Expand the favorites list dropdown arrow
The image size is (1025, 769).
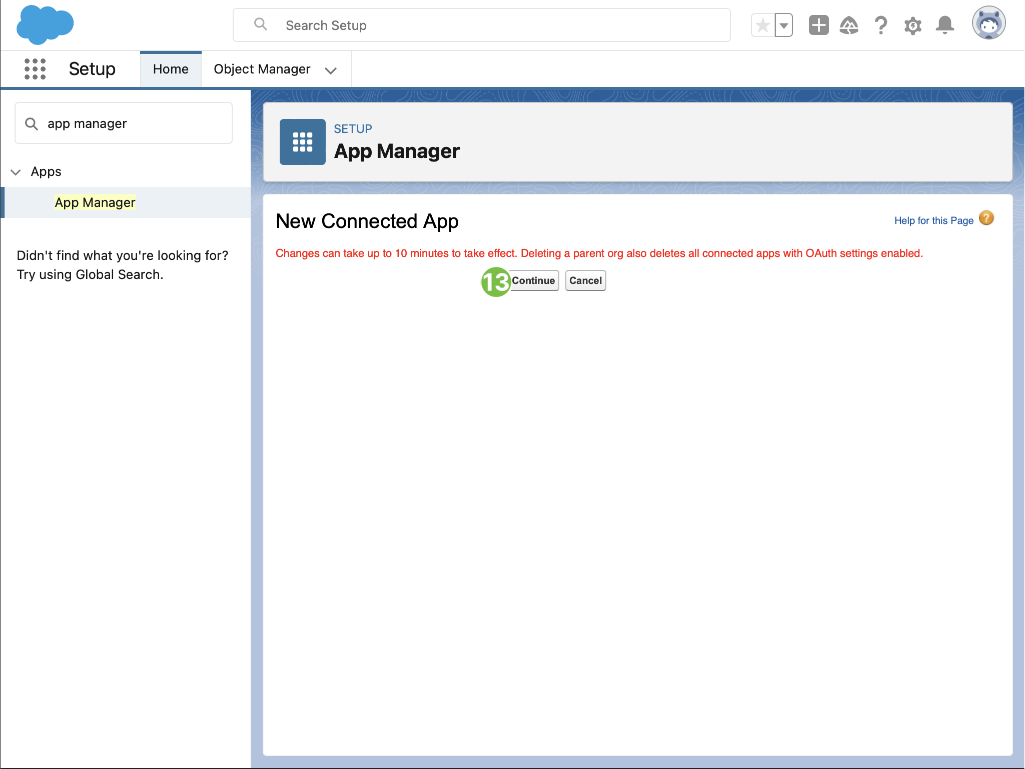784,26
